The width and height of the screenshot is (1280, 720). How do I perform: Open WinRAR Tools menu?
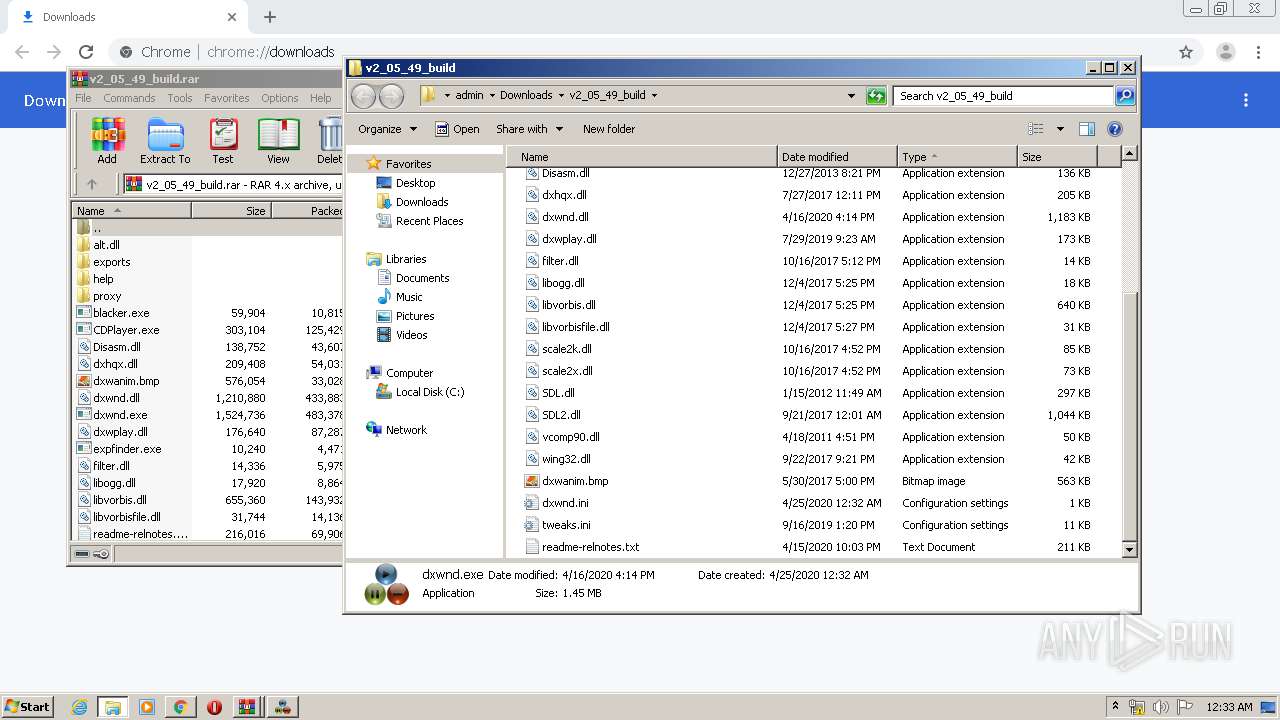coord(180,98)
